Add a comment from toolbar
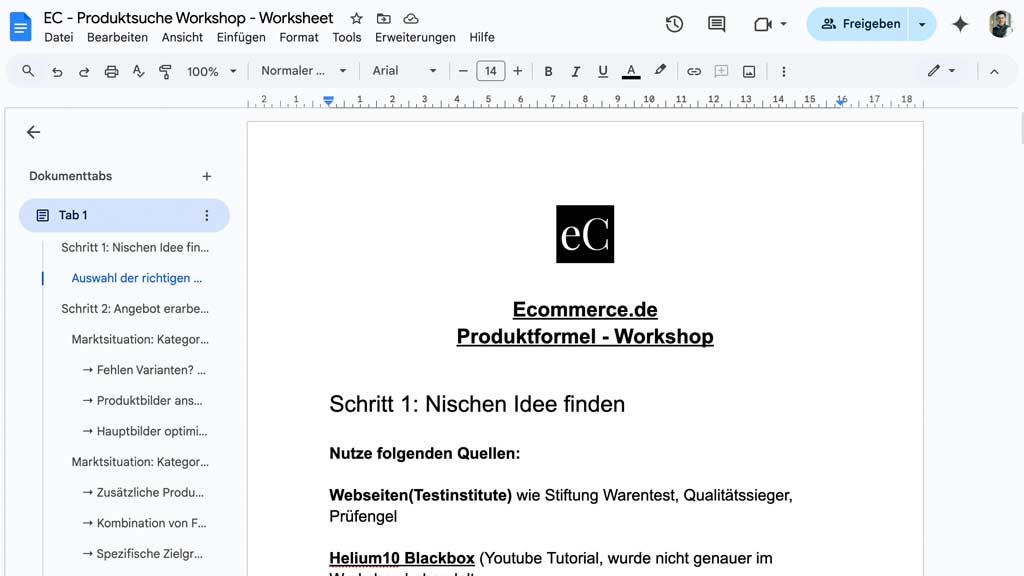1024x576 pixels. click(x=721, y=71)
